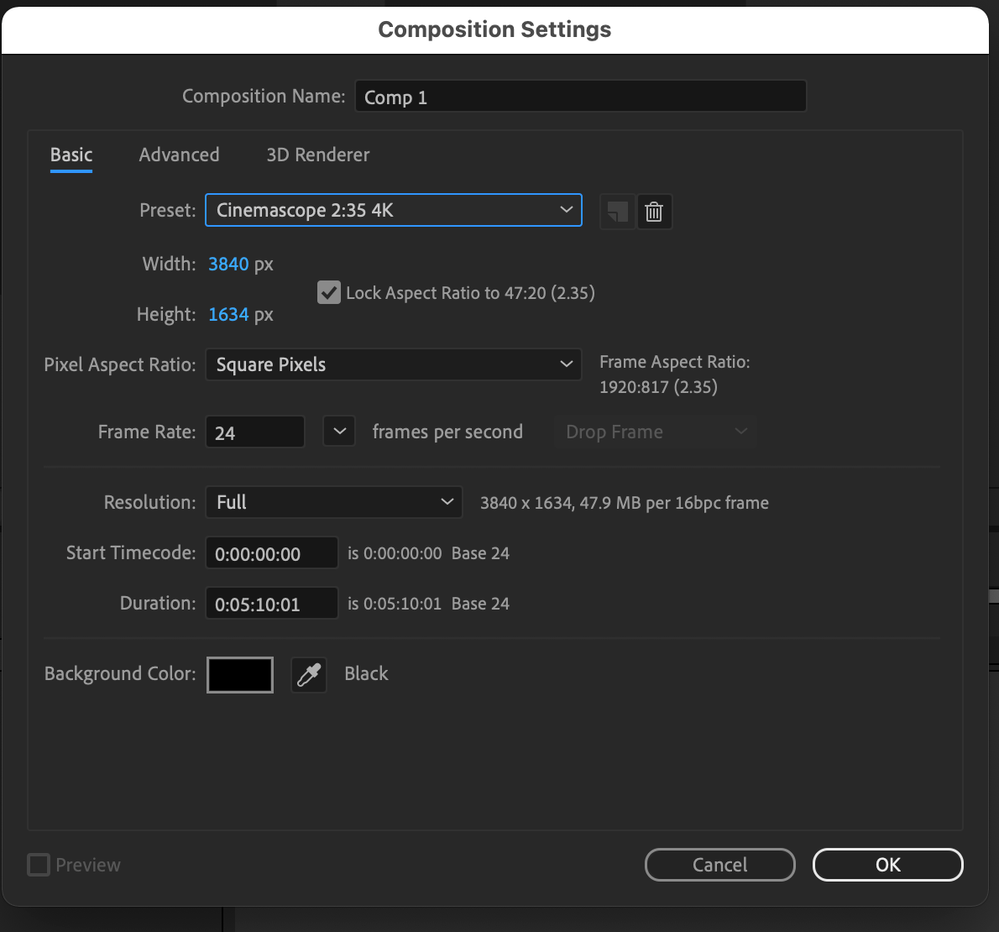Click the Composition Settings title

click(x=494, y=29)
